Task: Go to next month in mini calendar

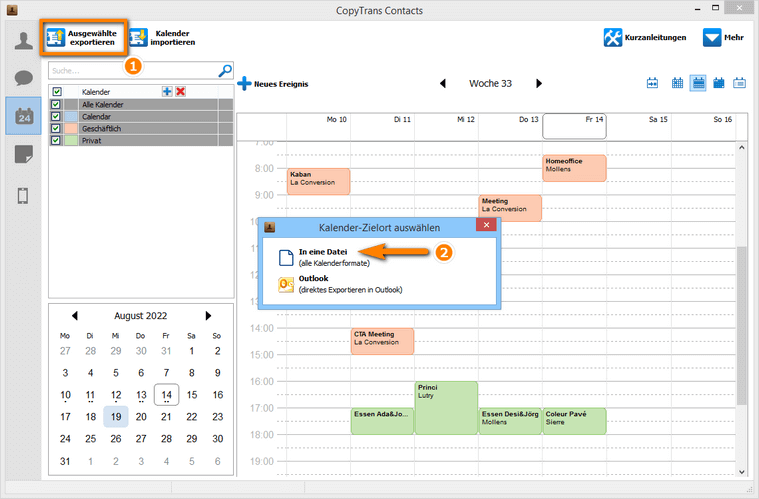Action: pos(208,316)
